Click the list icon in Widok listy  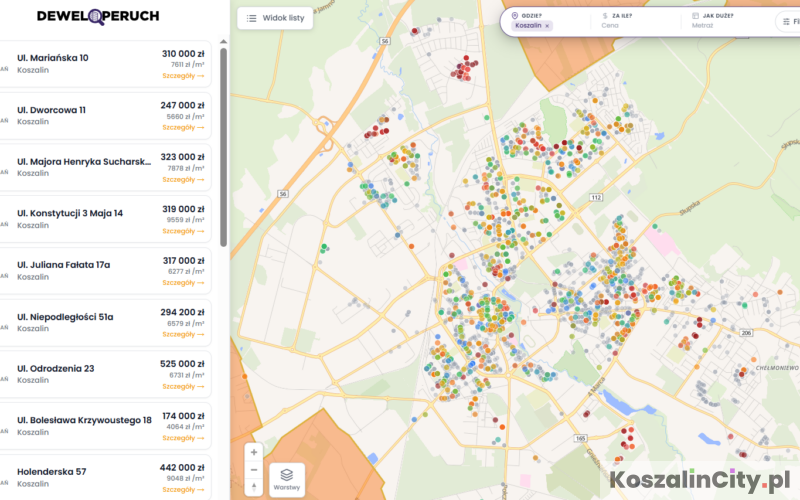pos(252,18)
